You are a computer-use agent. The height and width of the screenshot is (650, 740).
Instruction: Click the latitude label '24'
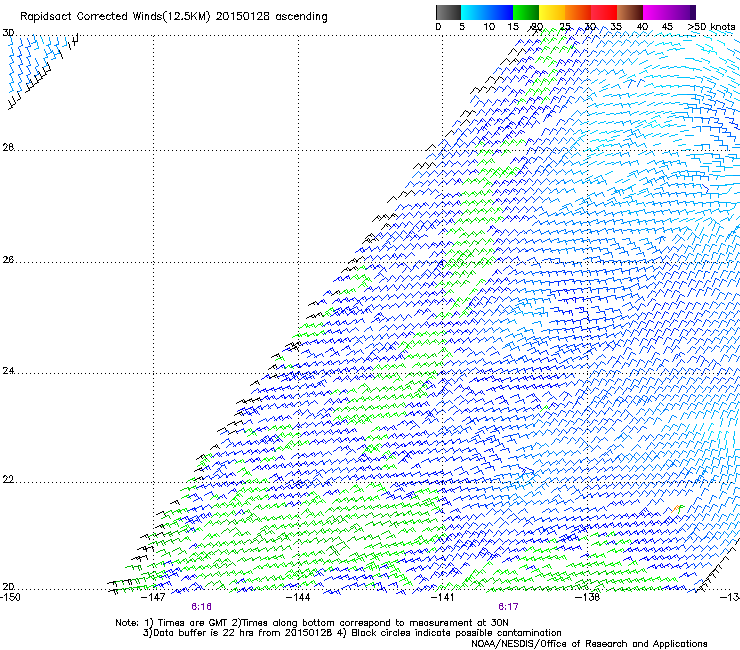coord(8,371)
